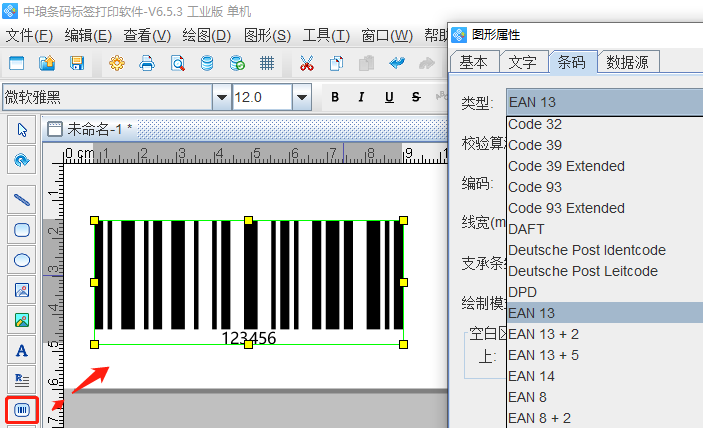Choose EAN 8 barcode type

click(x=604, y=398)
